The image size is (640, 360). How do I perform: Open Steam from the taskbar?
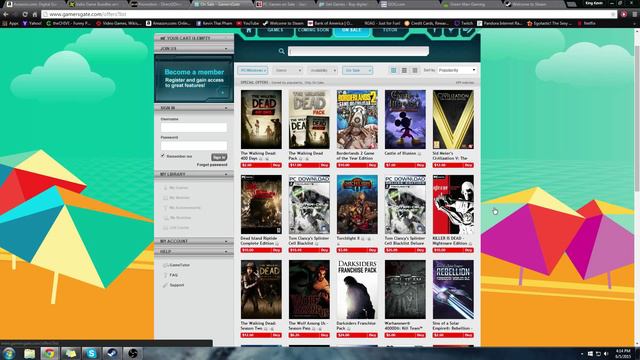pyautogui.click(x=112, y=353)
